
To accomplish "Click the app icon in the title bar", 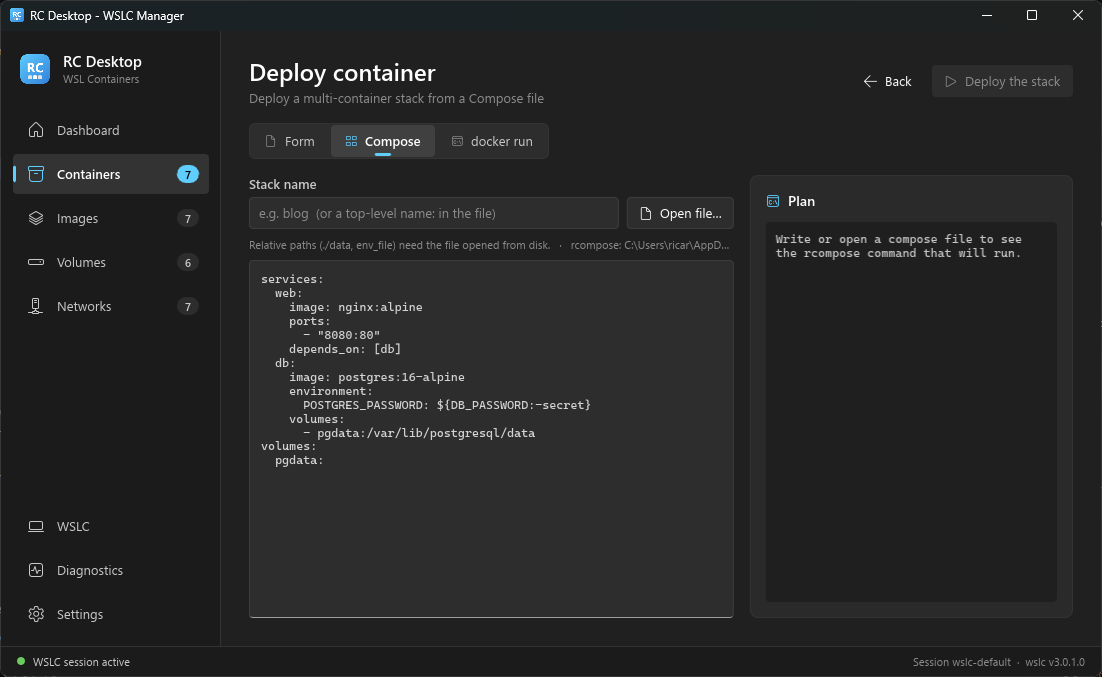I will pyautogui.click(x=16, y=15).
